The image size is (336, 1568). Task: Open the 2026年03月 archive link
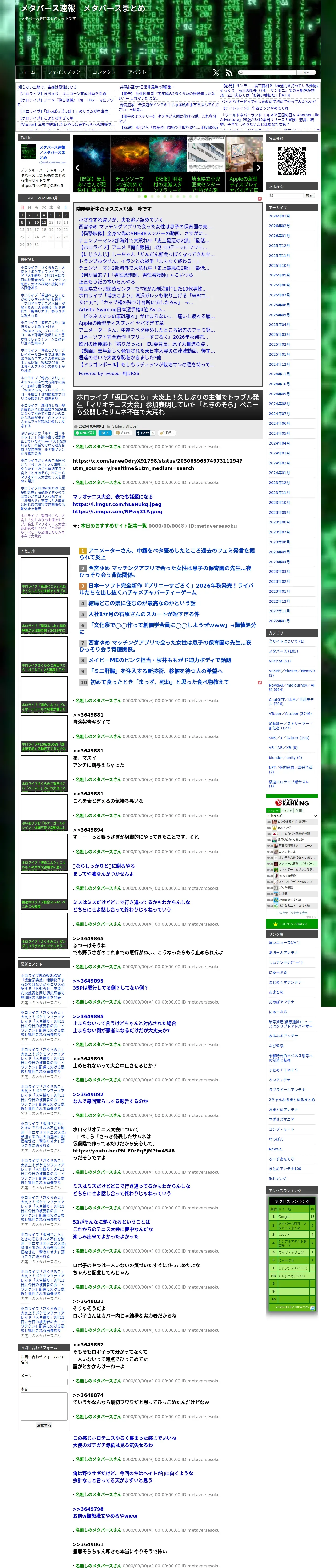279,216
